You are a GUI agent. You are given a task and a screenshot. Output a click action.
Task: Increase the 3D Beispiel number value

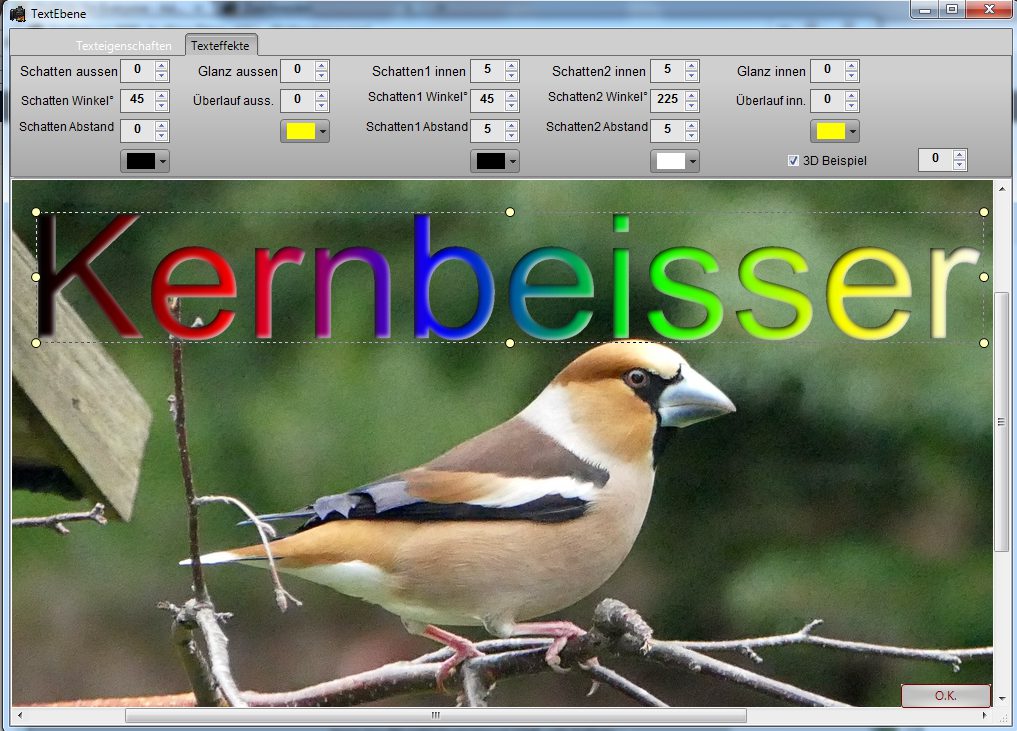[x=960, y=155]
